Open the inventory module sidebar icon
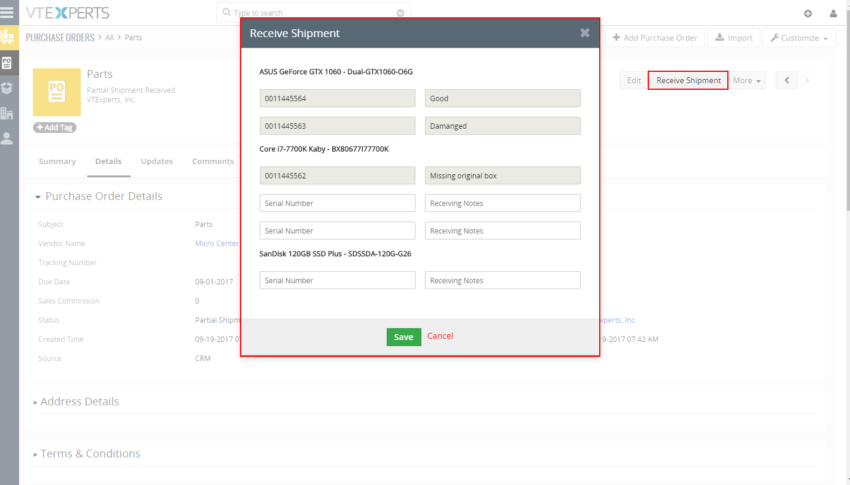This screenshot has width=850, height=485. 8,37
